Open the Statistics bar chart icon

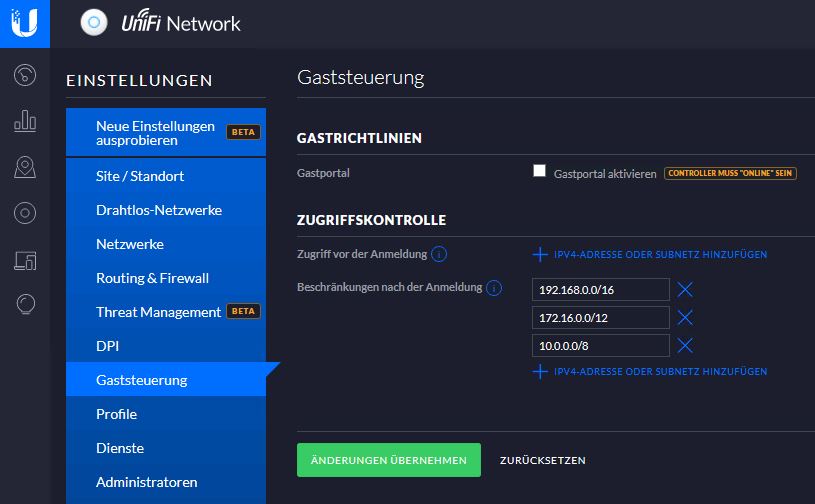(25, 122)
